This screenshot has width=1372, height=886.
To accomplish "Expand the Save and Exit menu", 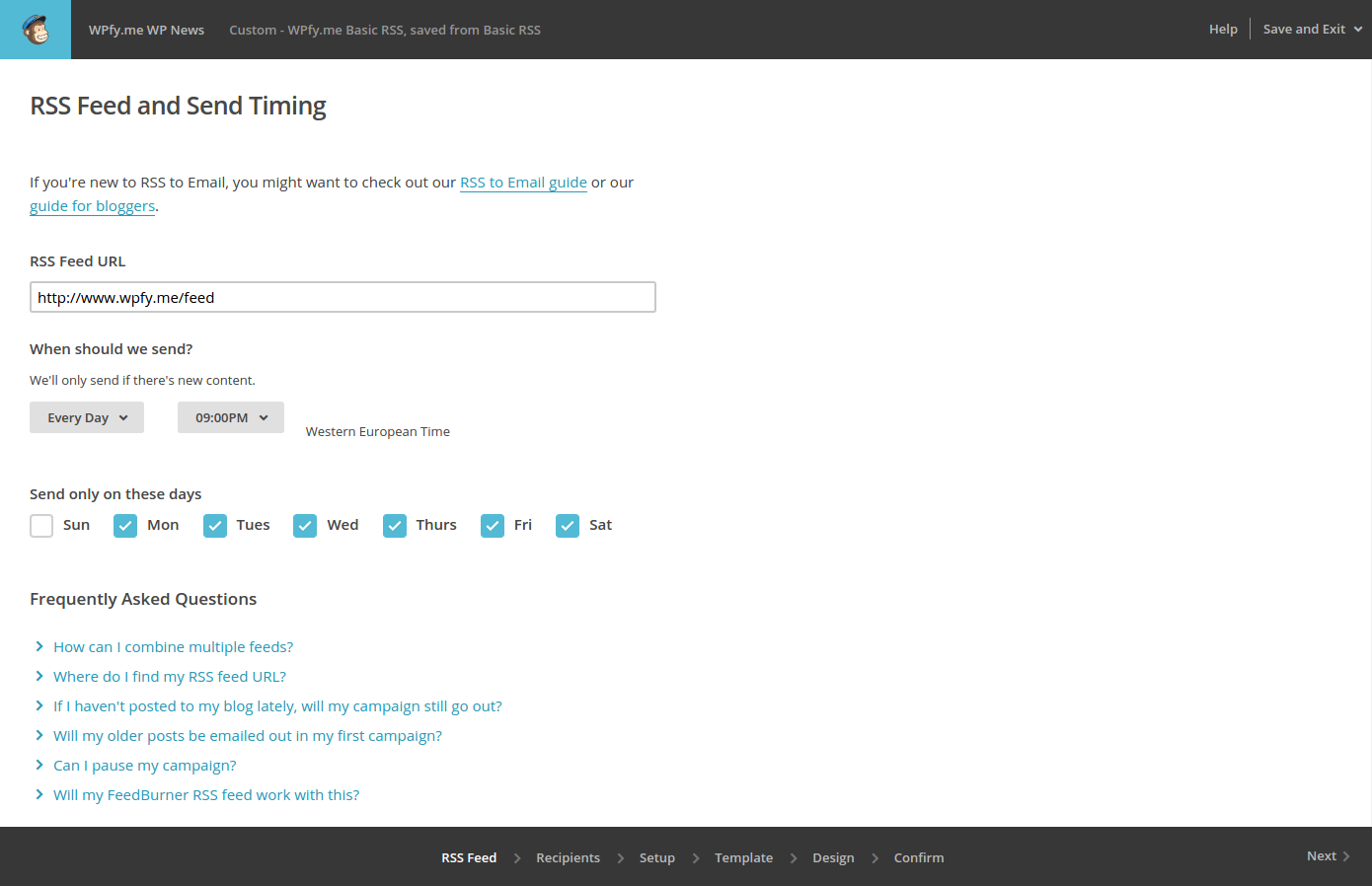I will coord(1311,30).
